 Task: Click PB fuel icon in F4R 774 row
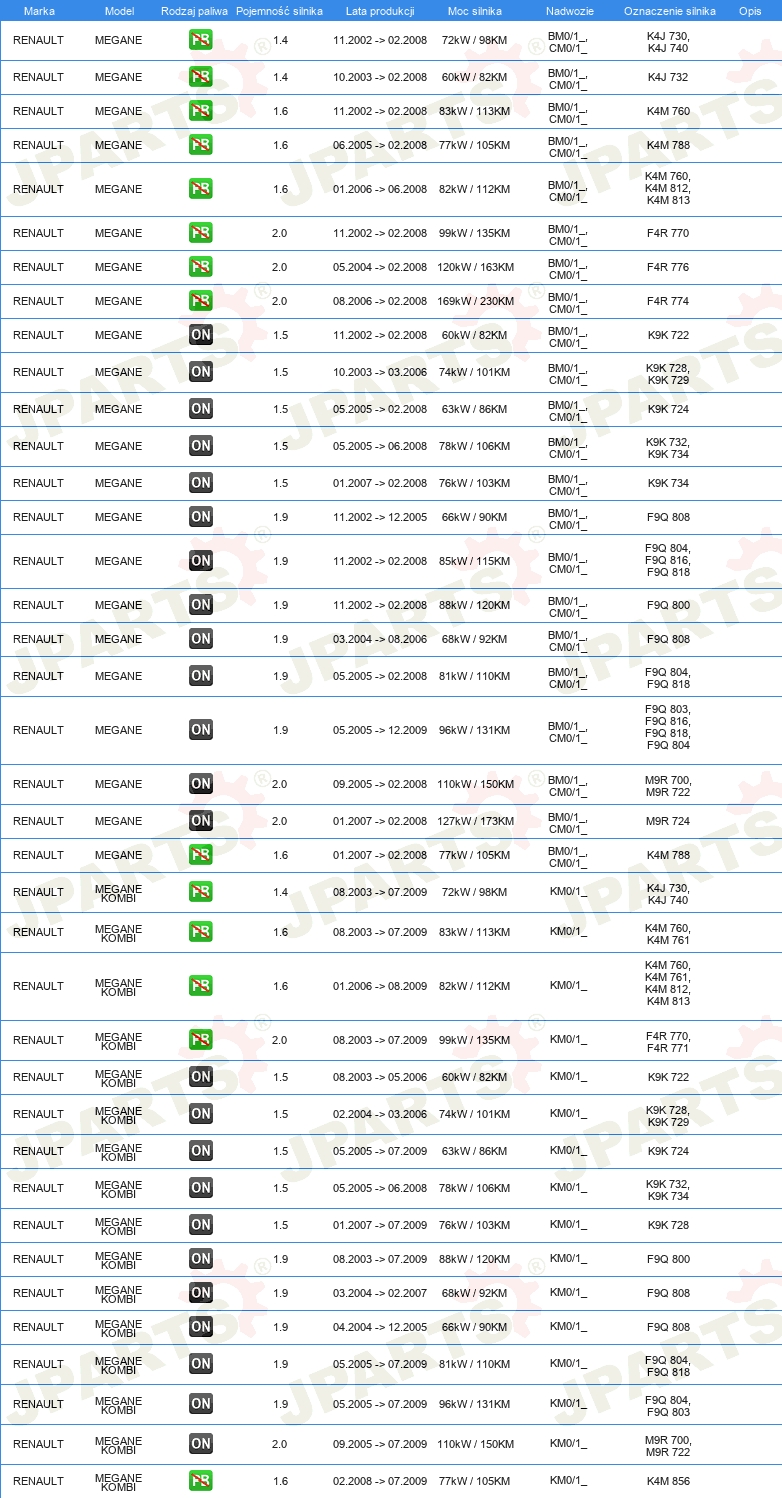201,301
